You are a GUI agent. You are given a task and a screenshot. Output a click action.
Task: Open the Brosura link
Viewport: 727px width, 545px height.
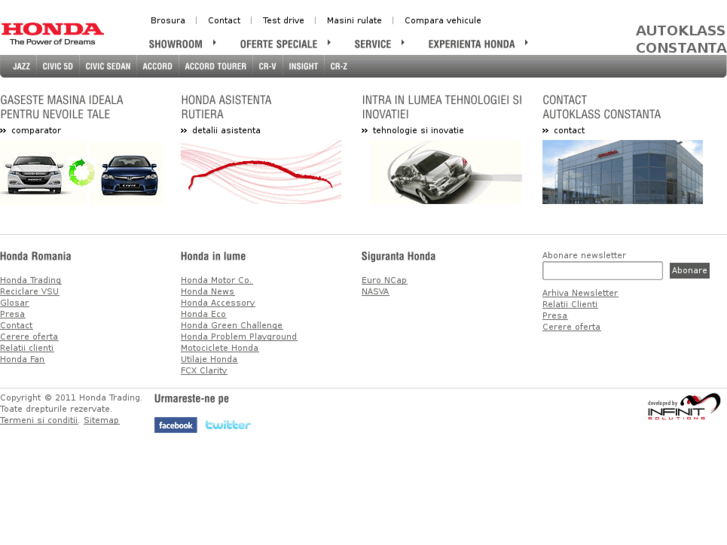[168, 20]
